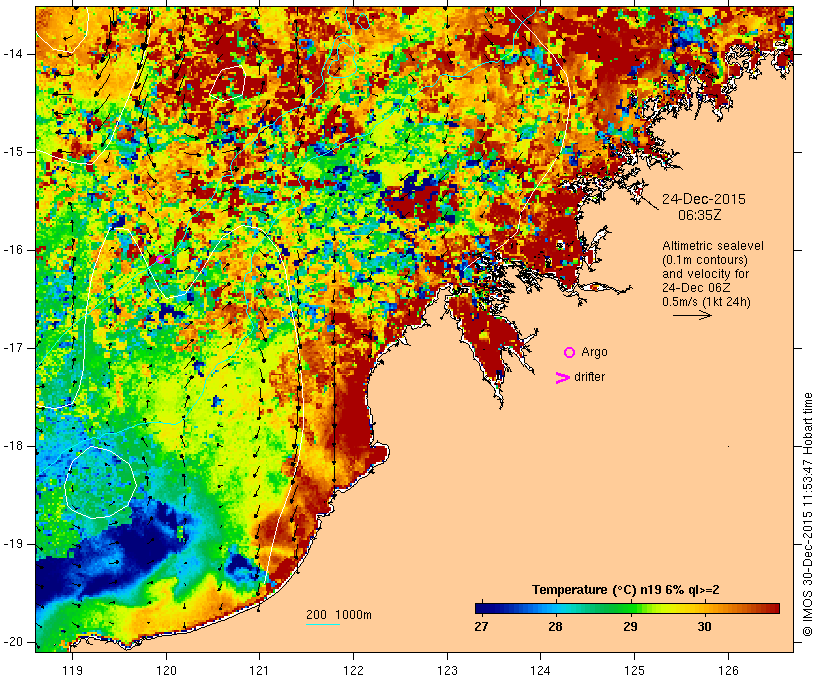Click the colorbar tick label 30

tap(704, 626)
